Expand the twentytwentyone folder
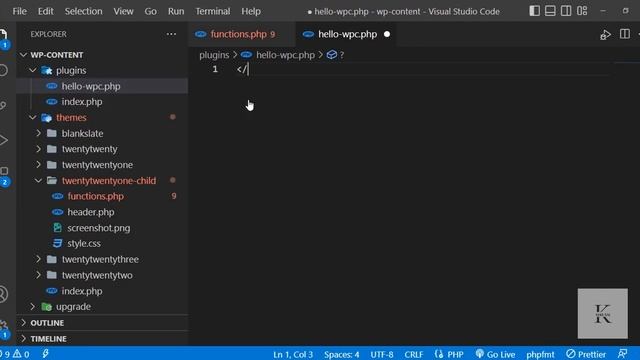The image size is (640, 360). (x=38, y=165)
